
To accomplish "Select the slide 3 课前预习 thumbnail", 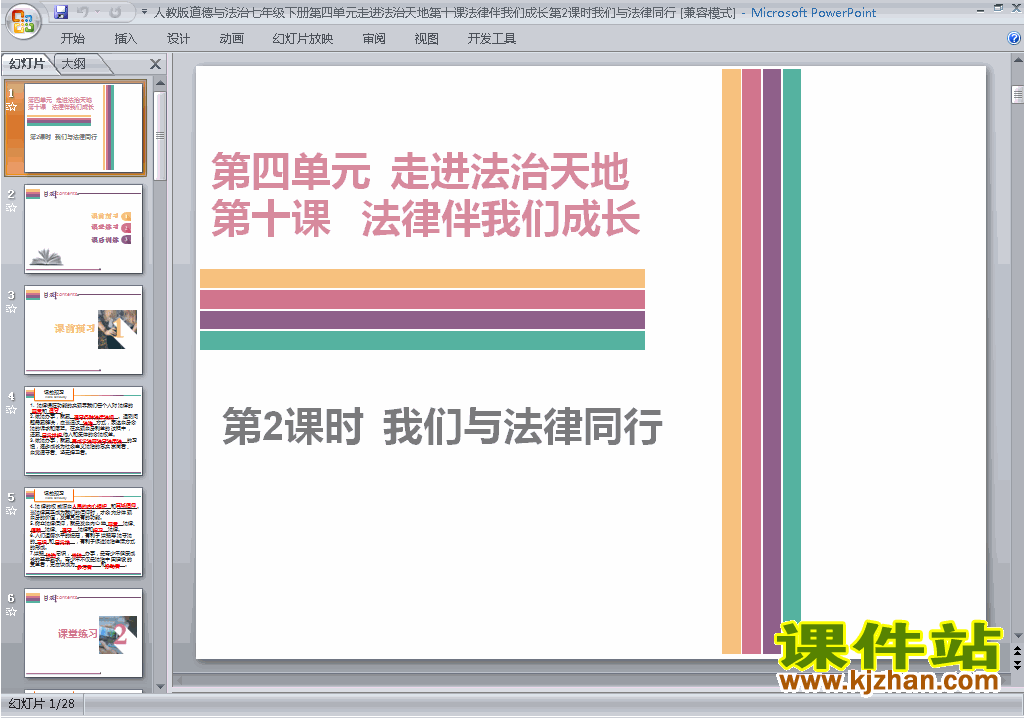I will (84, 330).
